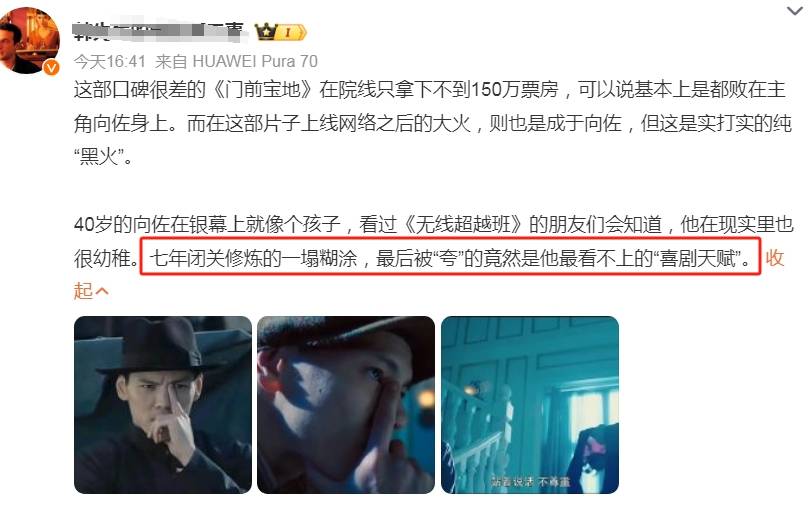Click the level I badge beside crown
Image resolution: width=811 pixels, height=518 pixels.
[x=290, y=33]
